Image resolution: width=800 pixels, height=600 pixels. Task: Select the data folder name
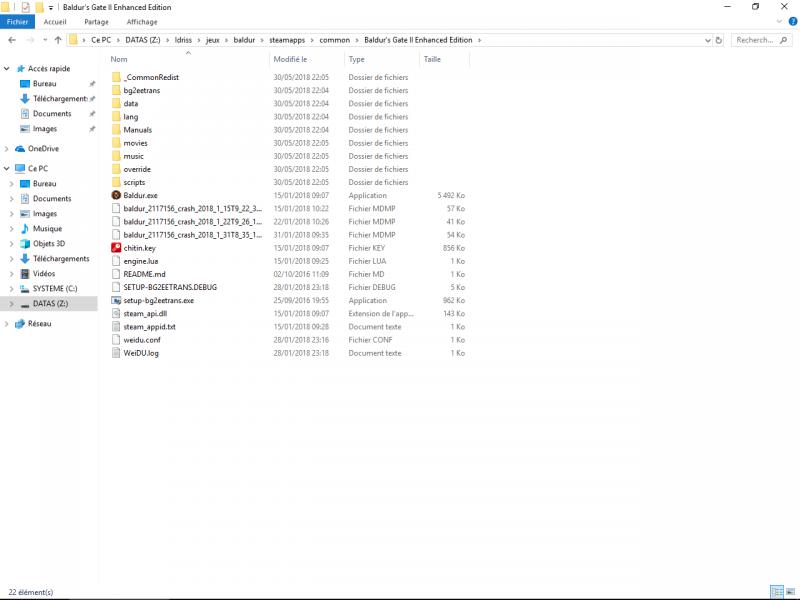click(x=131, y=104)
